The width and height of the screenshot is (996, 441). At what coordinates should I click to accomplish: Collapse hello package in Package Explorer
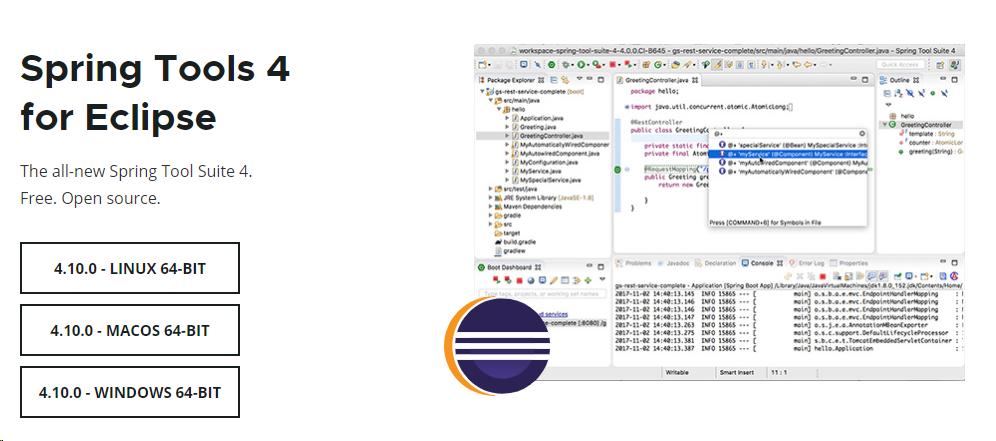coord(498,109)
